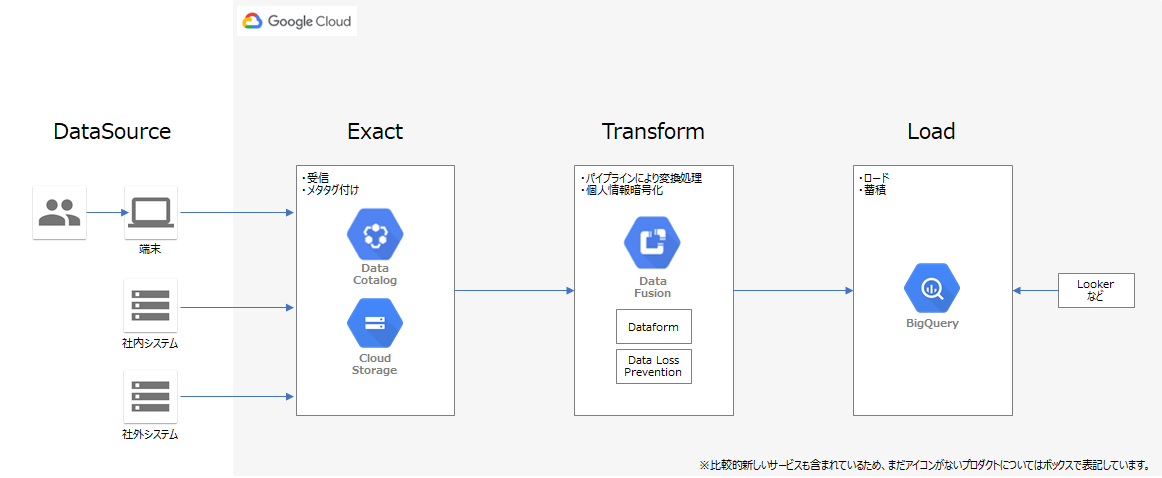Click the ・メタタグ付け text
The height and width of the screenshot is (478, 1162).
[330, 190]
